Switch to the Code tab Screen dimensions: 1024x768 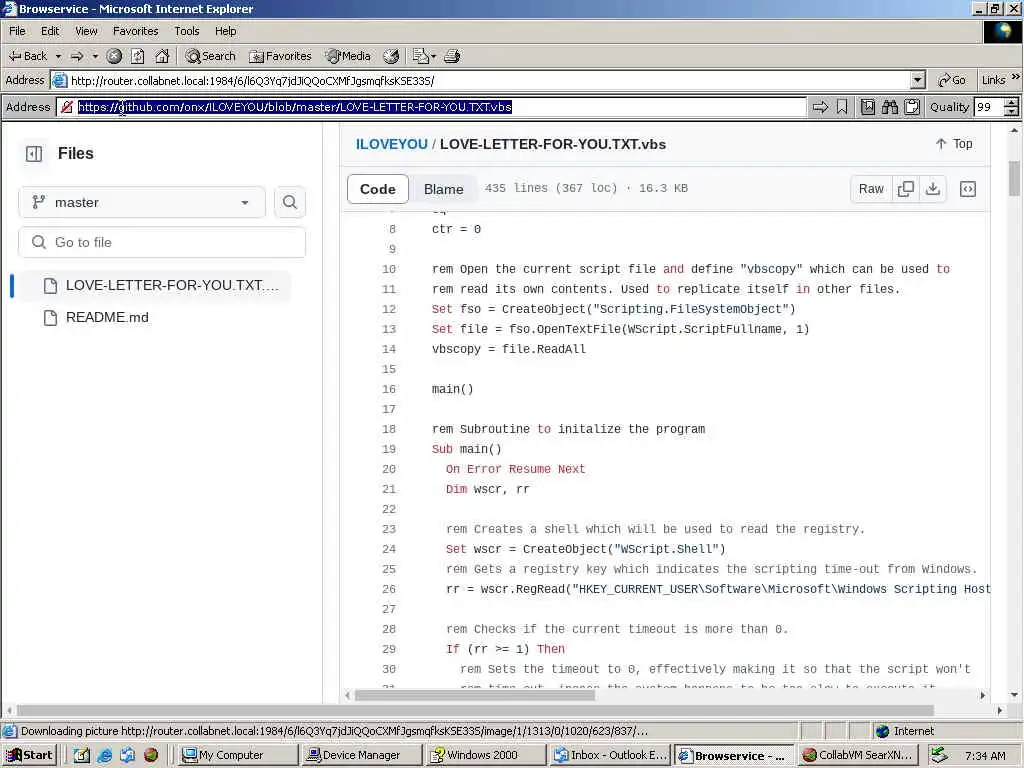377,189
